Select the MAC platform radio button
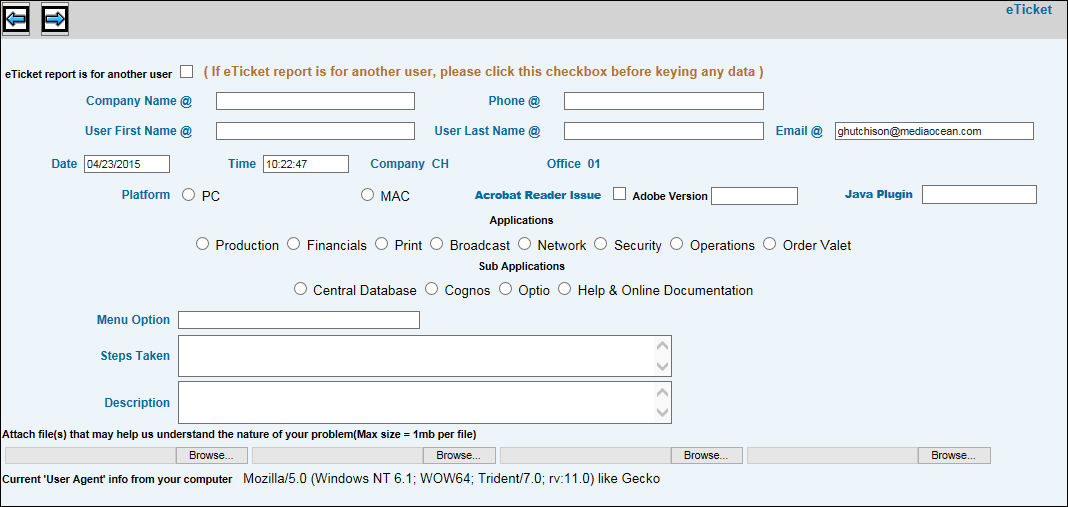The width and height of the screenshot is (1068, 507). pyautogui.click(x=368, y=195)
